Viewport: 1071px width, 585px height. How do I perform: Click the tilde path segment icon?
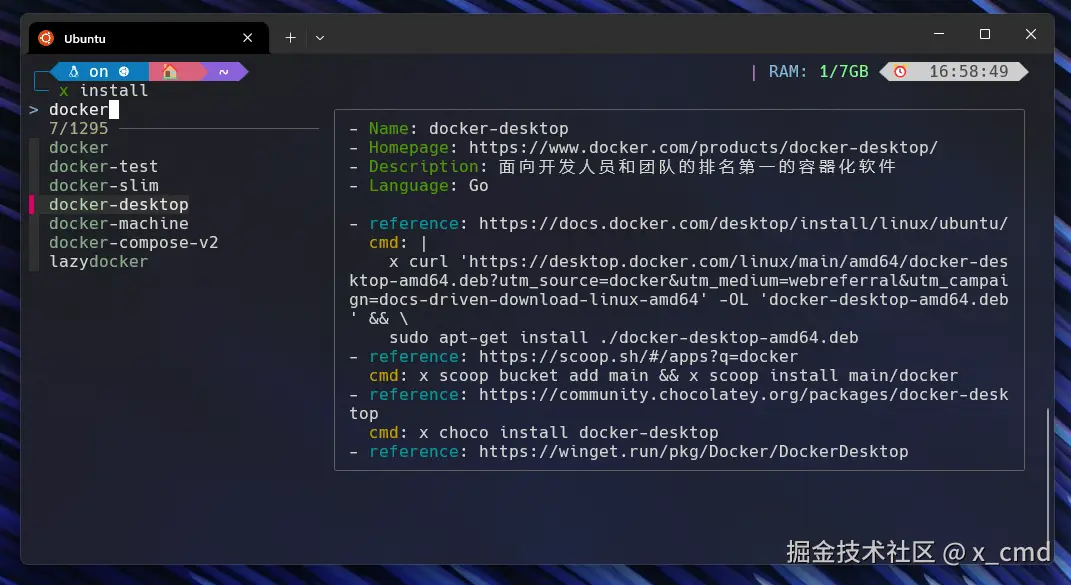(222, 71)
